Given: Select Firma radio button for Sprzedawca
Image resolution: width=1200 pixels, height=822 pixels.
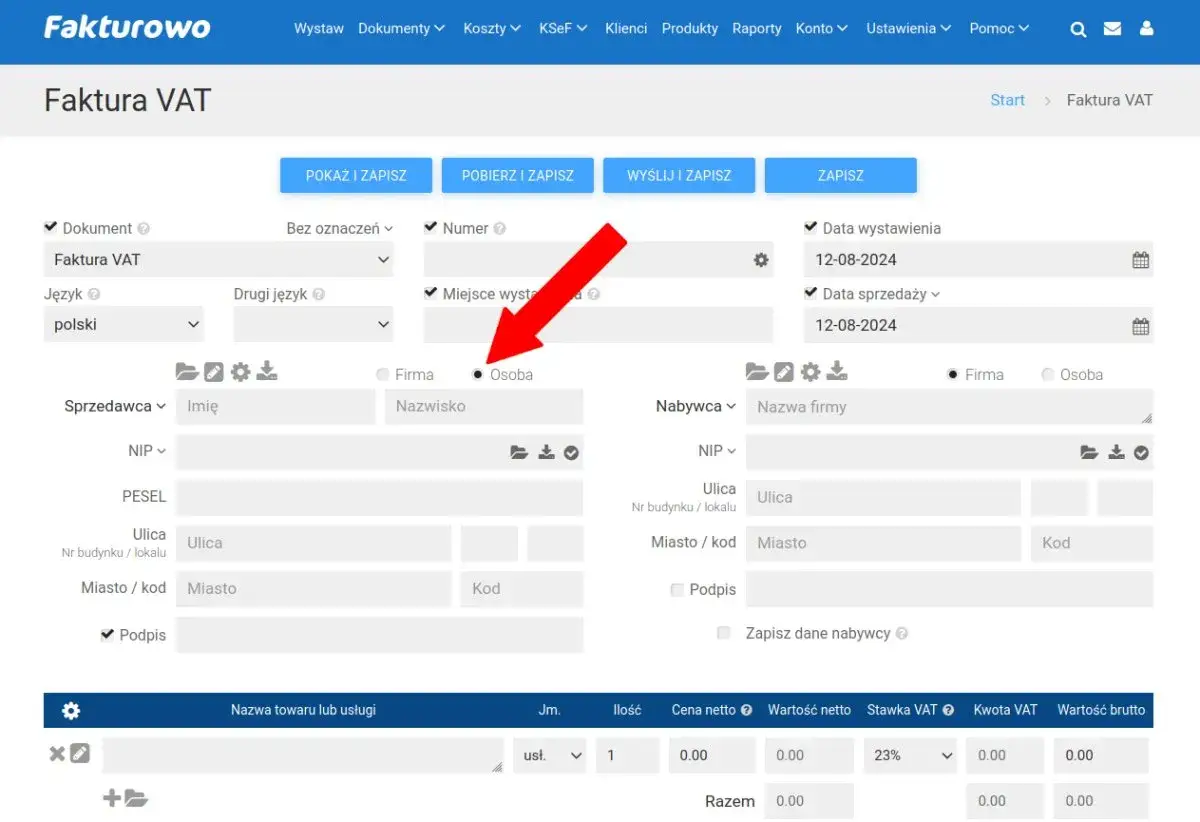Looking at the screenshot, I should [x=383, y=375].
